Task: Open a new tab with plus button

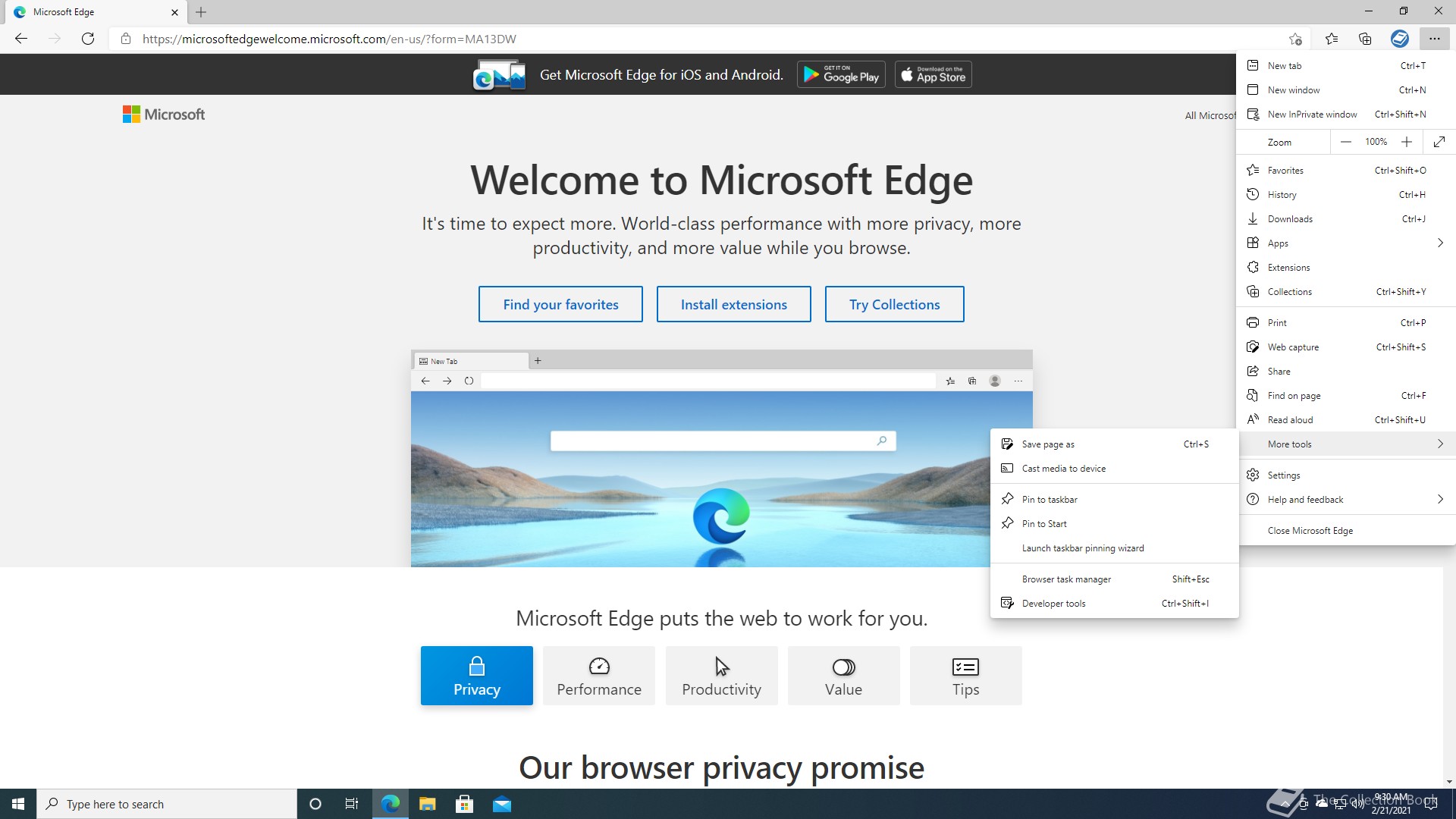Action: 201,12
